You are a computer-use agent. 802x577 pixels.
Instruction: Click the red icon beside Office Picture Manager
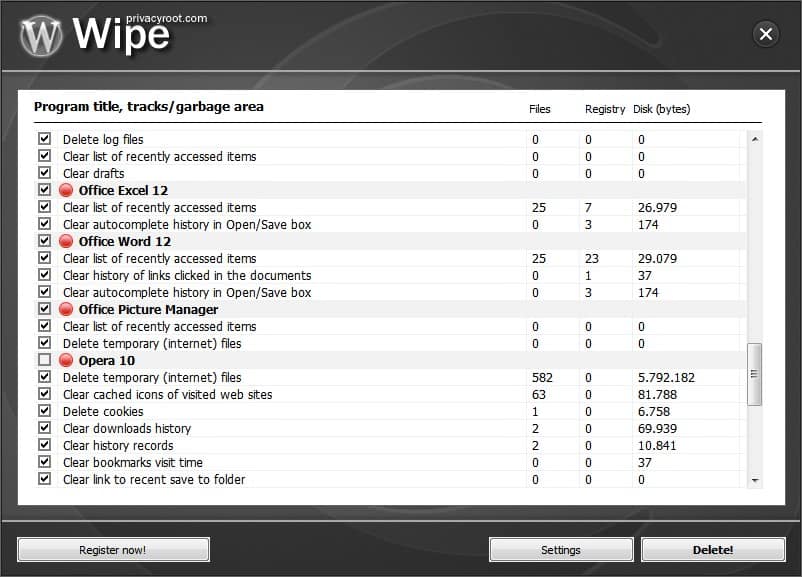[66, 309]
